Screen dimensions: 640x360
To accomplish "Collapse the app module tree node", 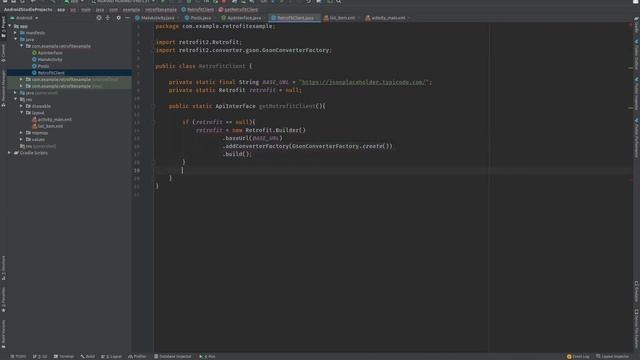I will pyautogui.click(x=10, y=26).
